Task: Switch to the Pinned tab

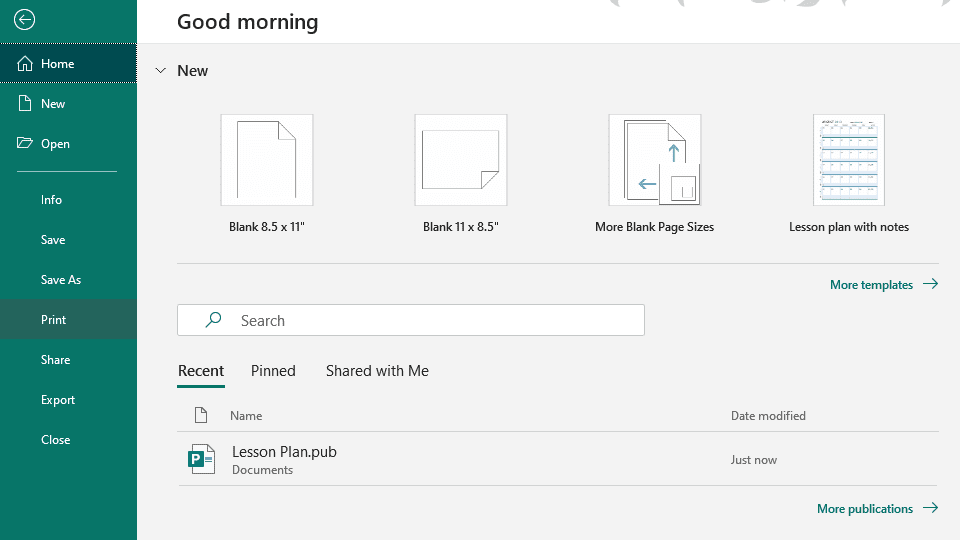Action: [273, 371]
